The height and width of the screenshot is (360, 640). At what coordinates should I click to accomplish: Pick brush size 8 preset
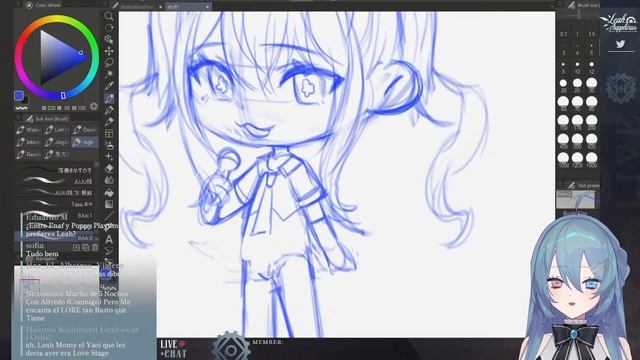click(x=563, y=68)
